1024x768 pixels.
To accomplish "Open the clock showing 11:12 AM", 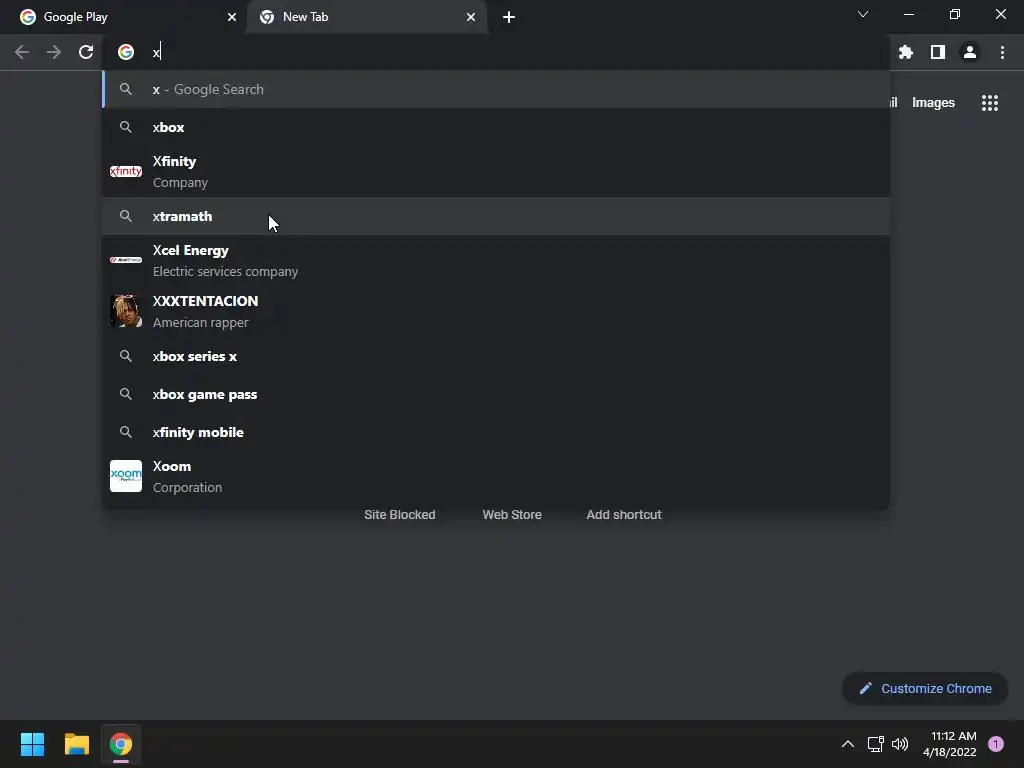I will (x=950, y=744).
